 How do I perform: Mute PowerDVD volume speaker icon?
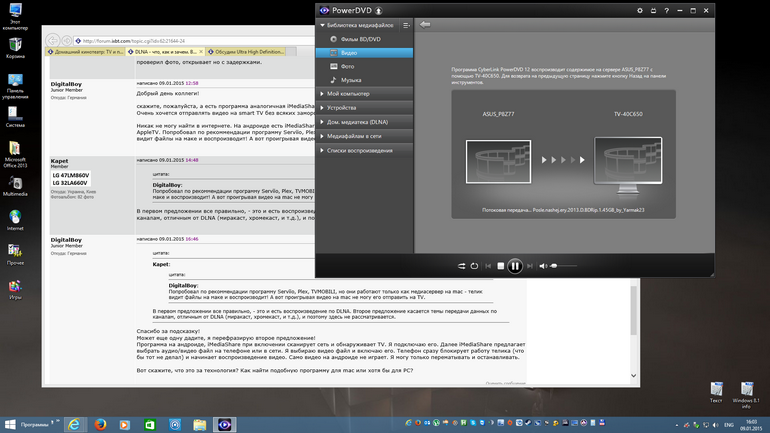pos(543,266)
